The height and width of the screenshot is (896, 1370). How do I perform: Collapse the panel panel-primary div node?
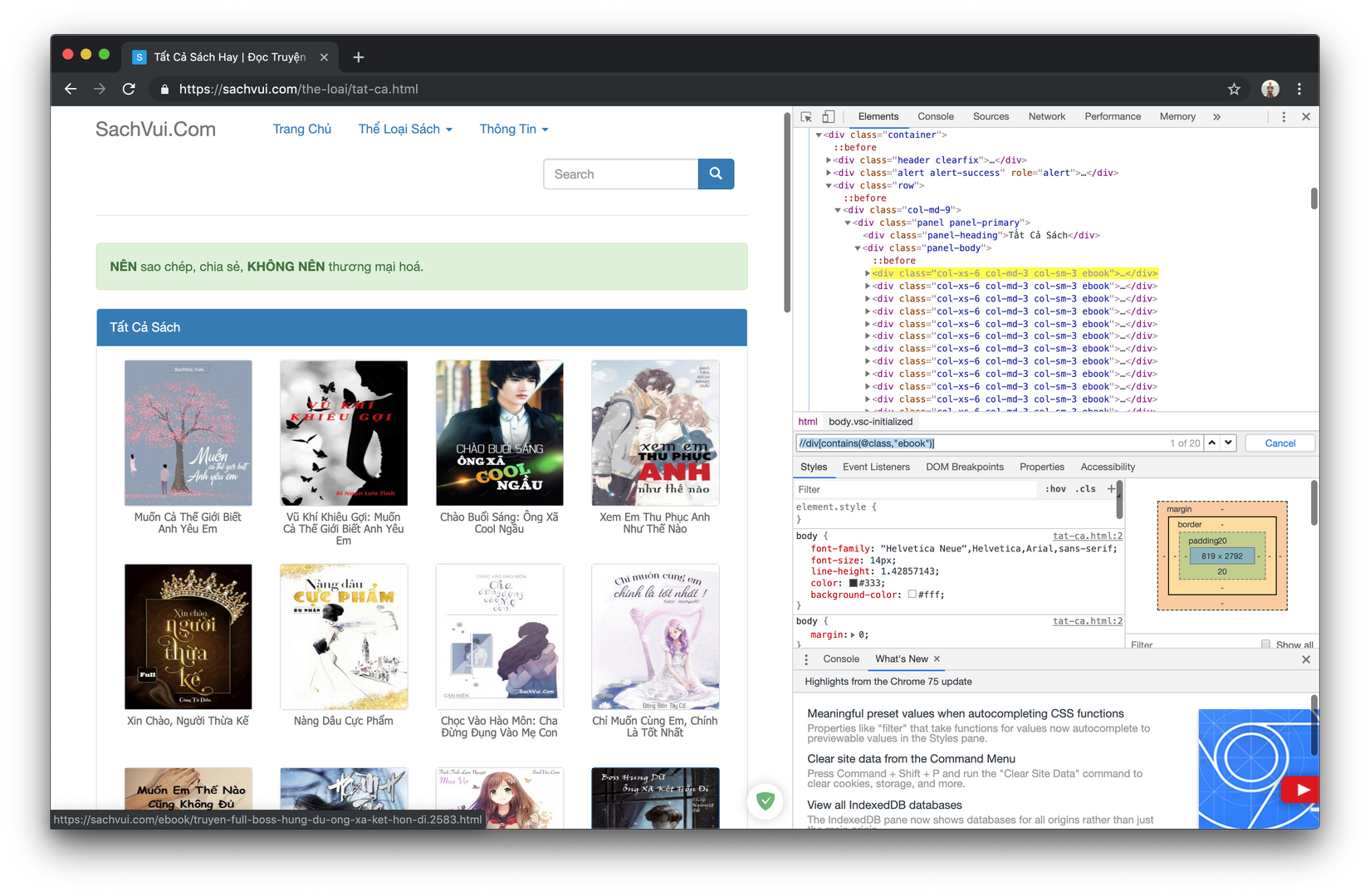848,223
